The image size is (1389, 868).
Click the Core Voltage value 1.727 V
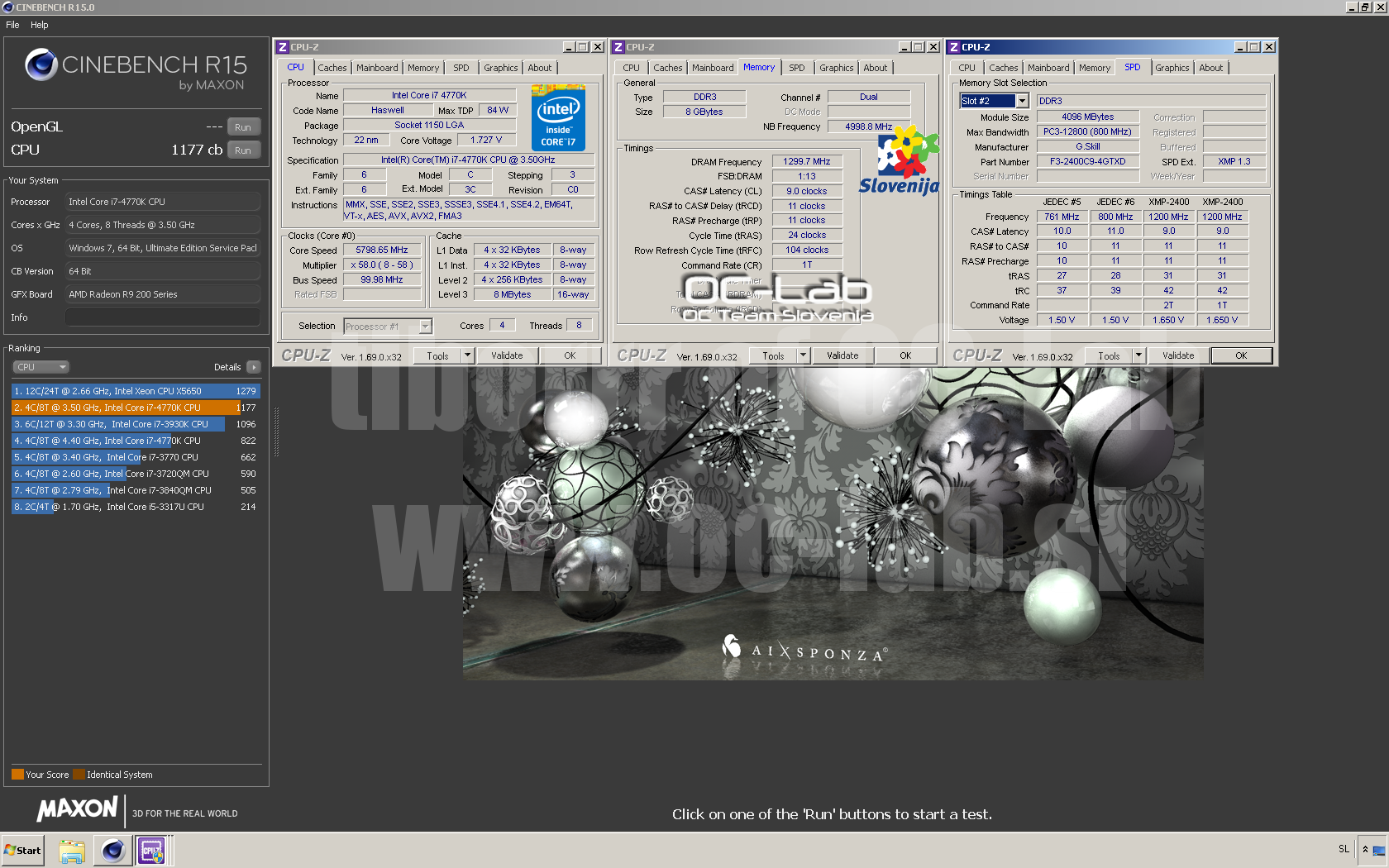pyautogui.click(x=486, y=140)
